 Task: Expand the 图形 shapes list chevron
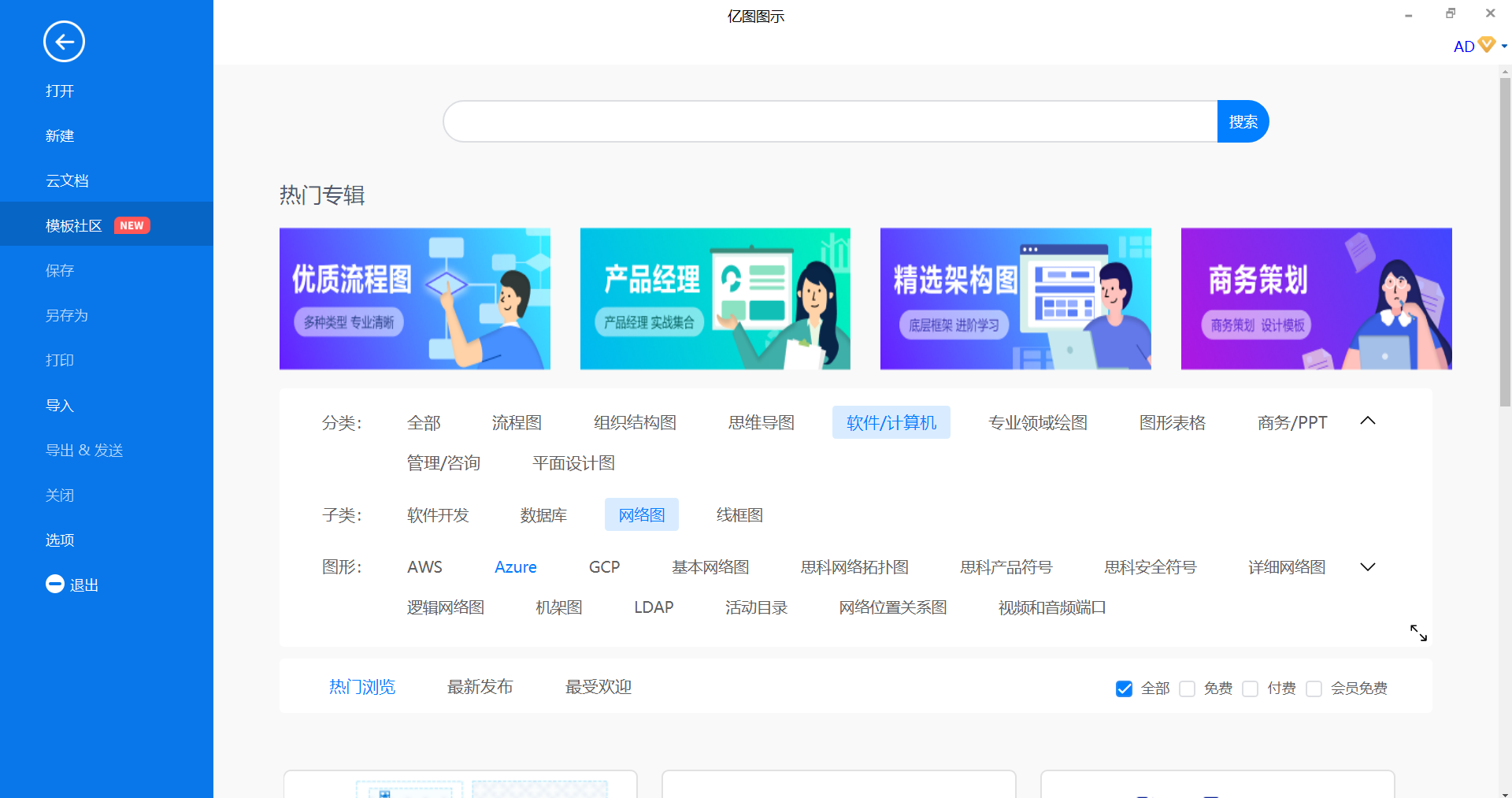[1368, 567]
